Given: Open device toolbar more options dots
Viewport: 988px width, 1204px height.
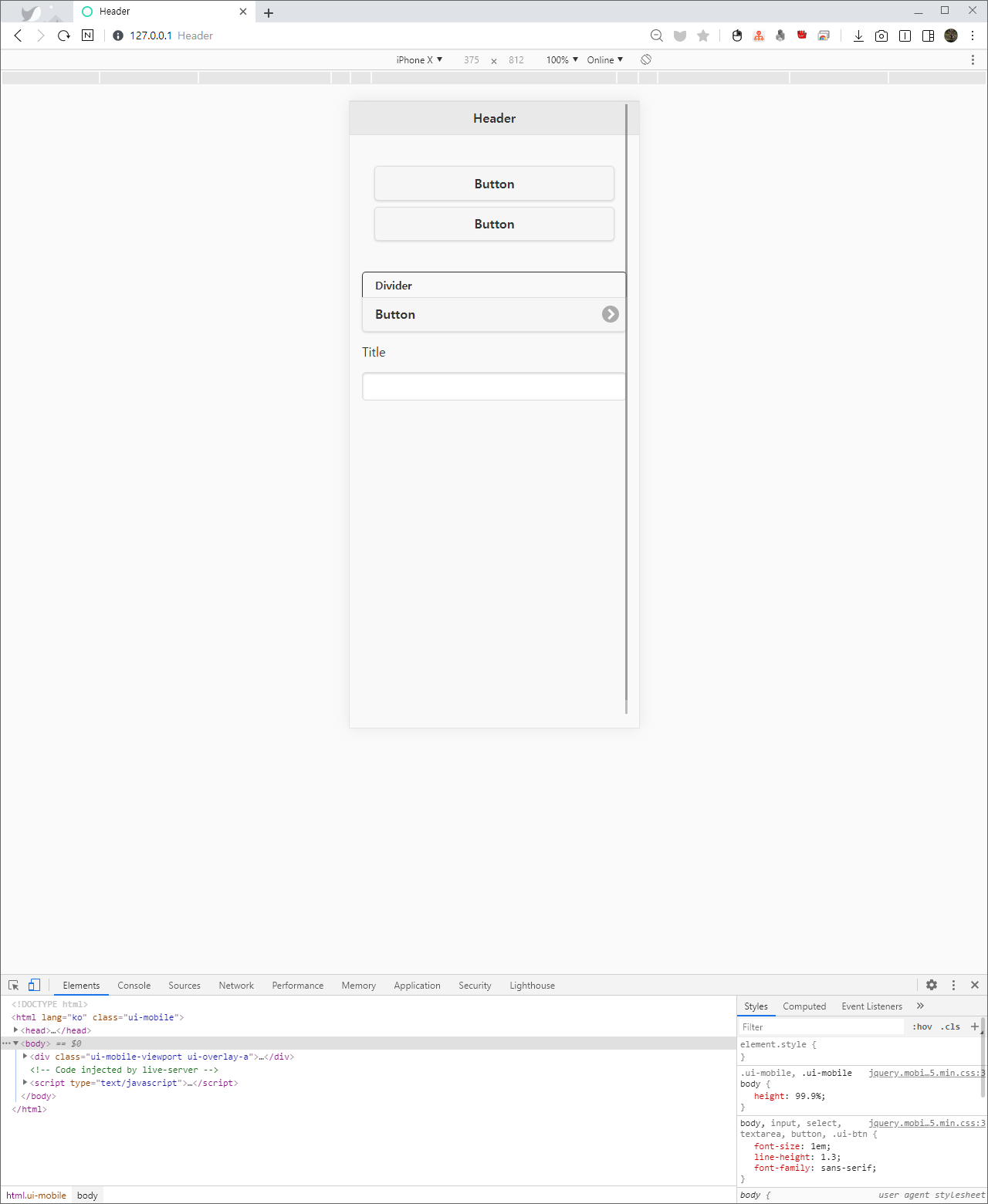Looking at the screenshot, I should coord(973,59).
